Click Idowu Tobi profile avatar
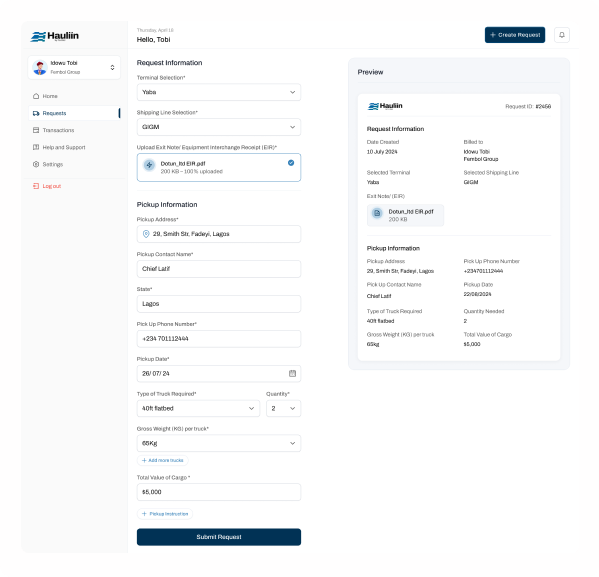599x577 pixels. [40, 68]
